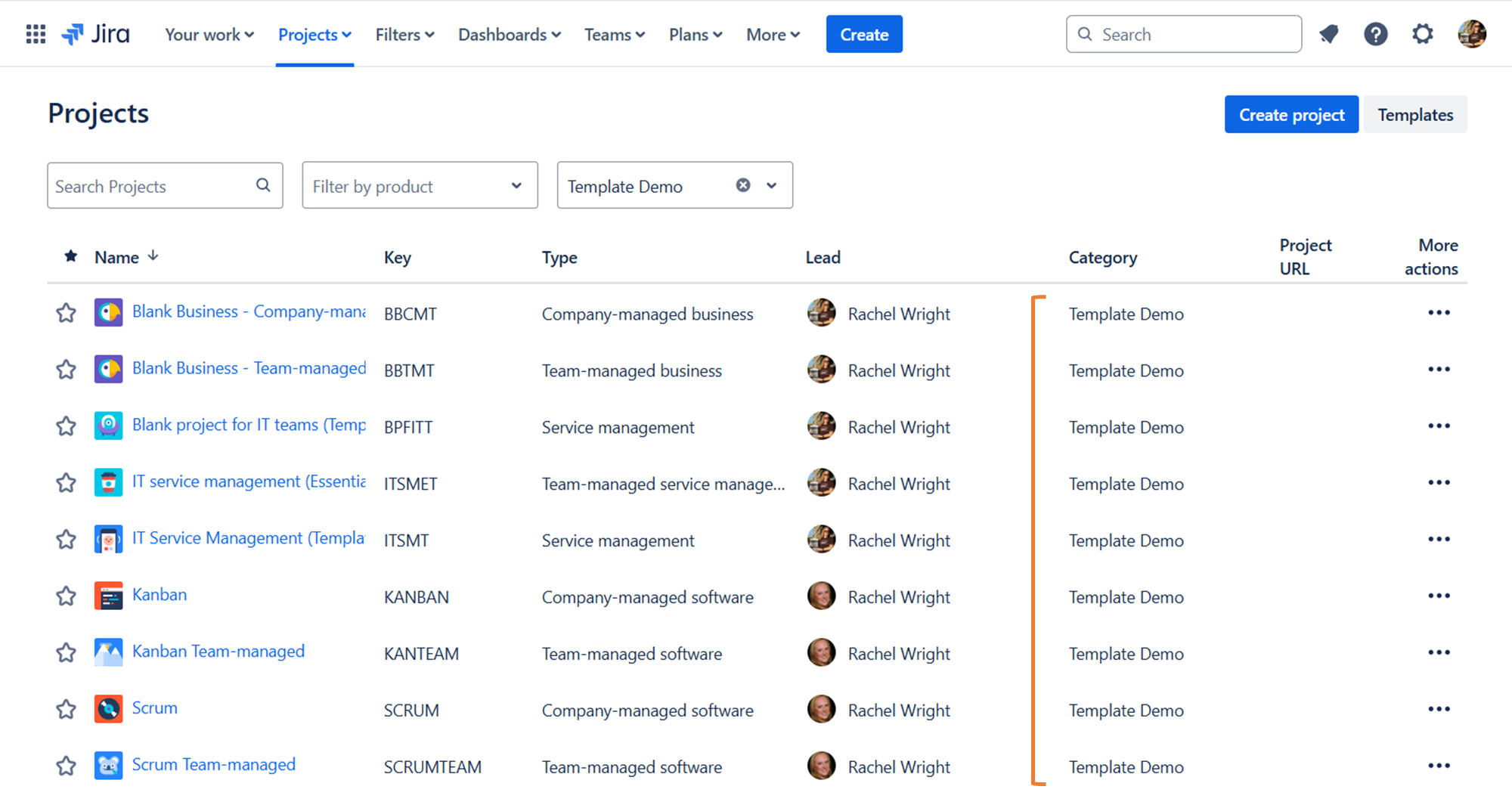Open the Filter by product dropdown
Screen dimensions: 1512x808
420,185
